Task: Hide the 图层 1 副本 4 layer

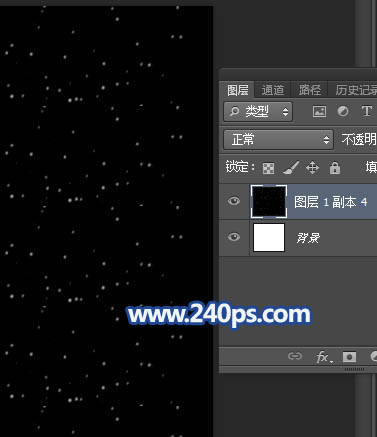Action: click(234, 201)
